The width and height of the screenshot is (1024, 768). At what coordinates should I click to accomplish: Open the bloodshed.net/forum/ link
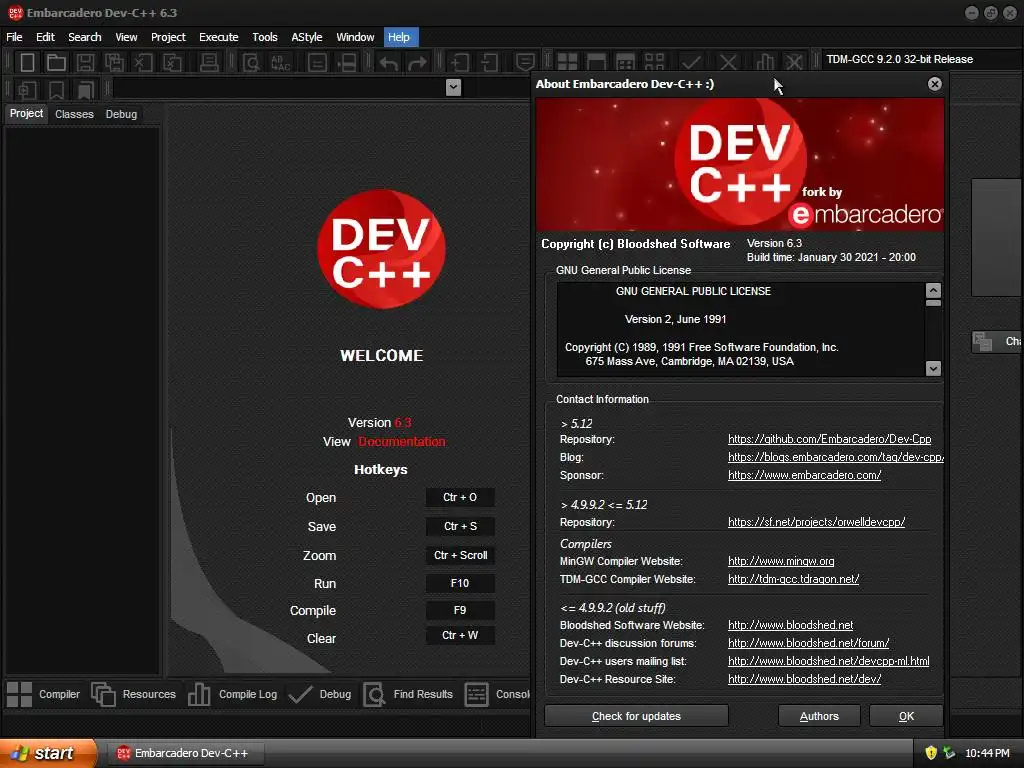point(808,643)
